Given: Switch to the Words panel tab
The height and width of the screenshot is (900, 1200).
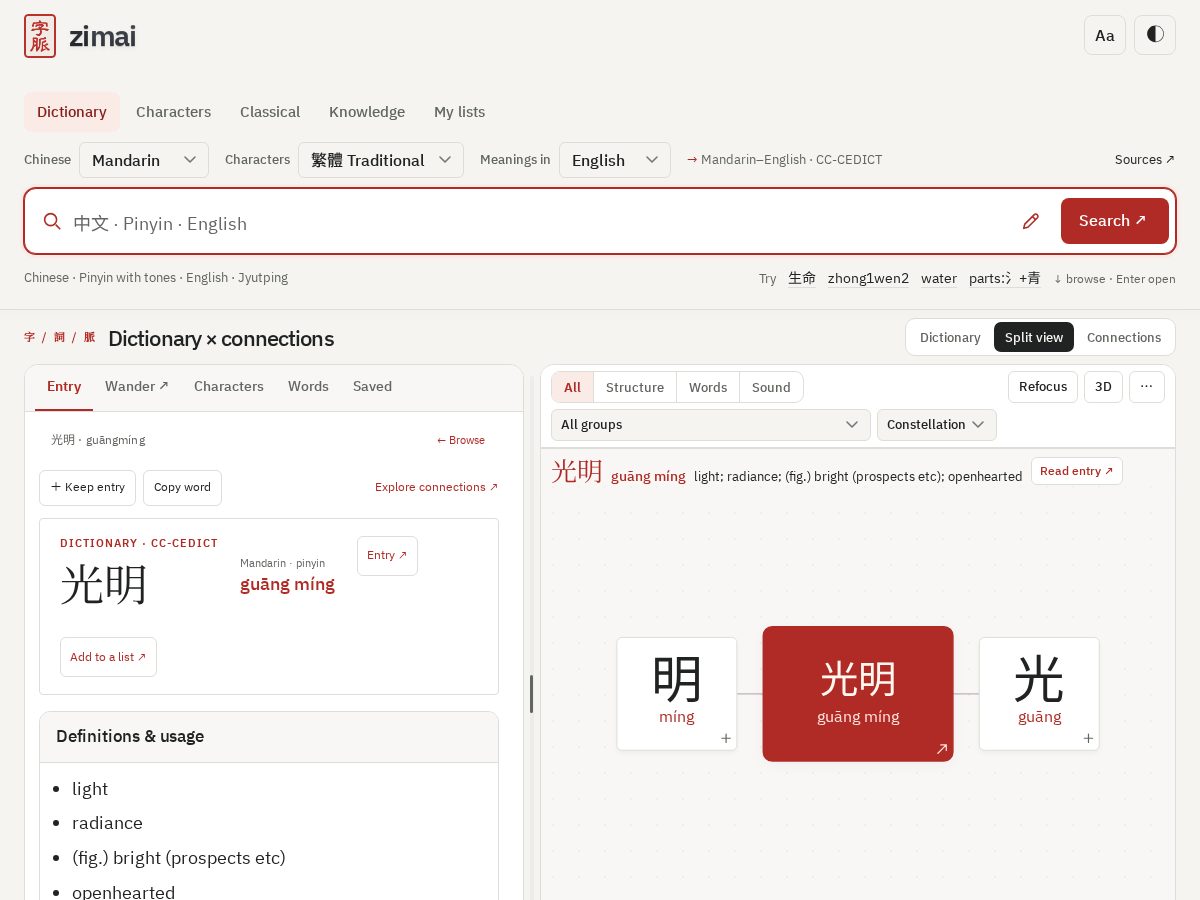Looking at the screenshot, I should 308,387.
